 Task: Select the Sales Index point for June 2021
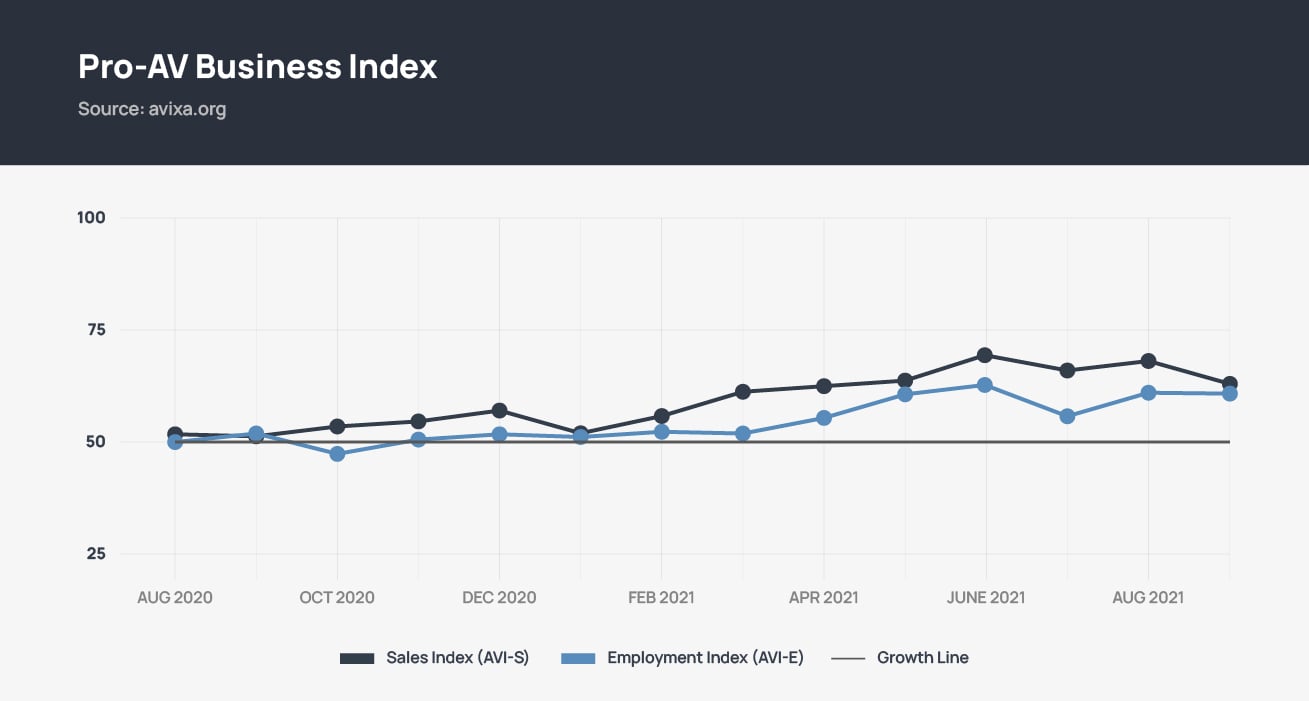[x=985, y=355]
